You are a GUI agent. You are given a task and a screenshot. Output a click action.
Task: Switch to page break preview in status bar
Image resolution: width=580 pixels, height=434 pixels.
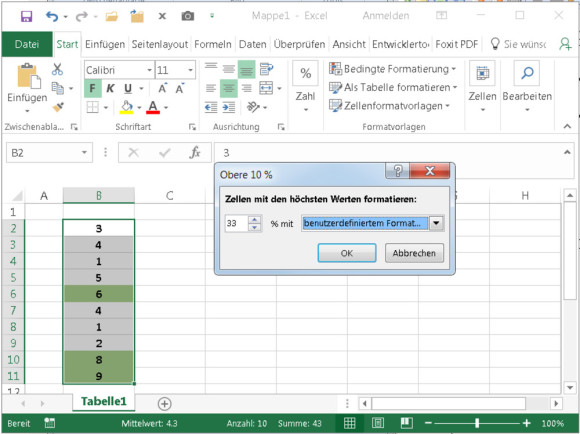tap(406, 423)
